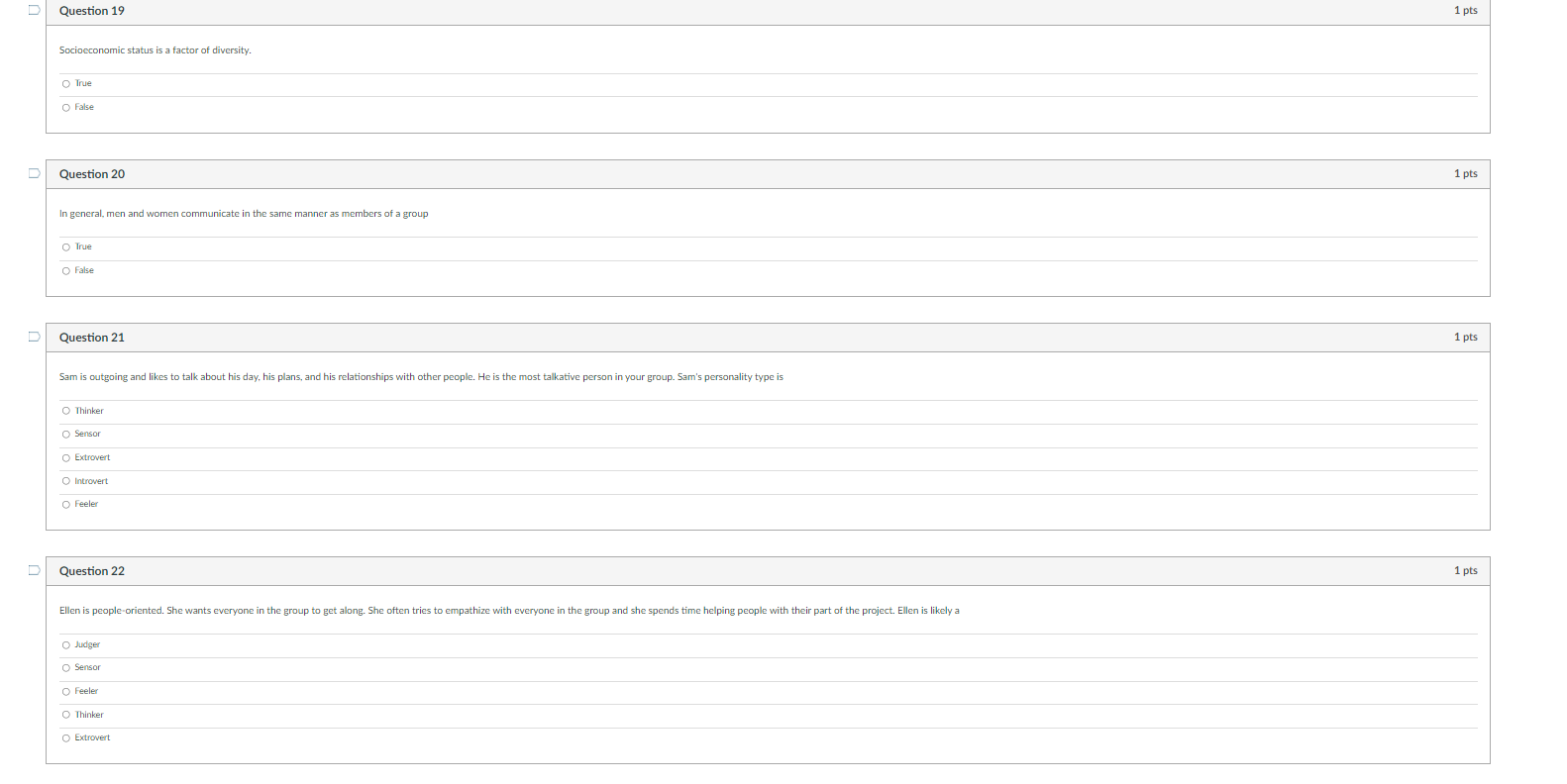
Task: Select True for Question 19
Action: coord(66,84)
